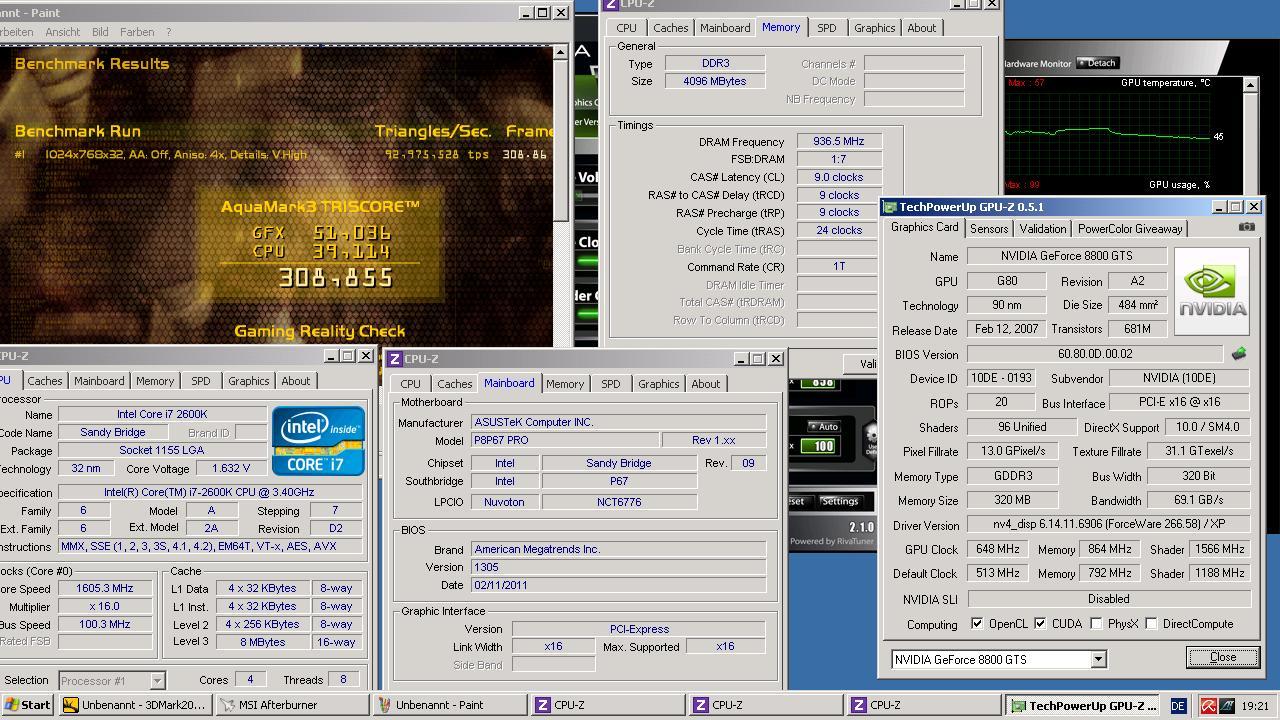
Task: Click the NCT6776 LPCIO field
Action: coord(618,502)
